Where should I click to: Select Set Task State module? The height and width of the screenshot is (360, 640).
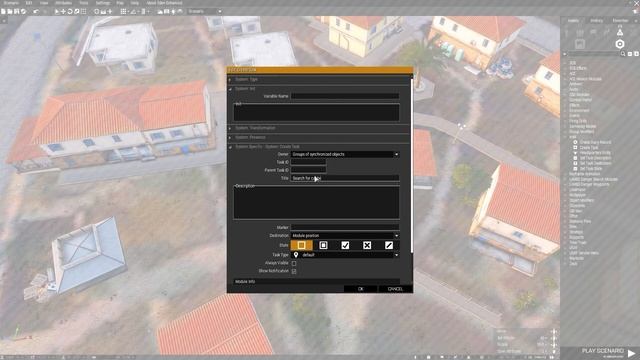pyautogui.click(x=591, y=169)
